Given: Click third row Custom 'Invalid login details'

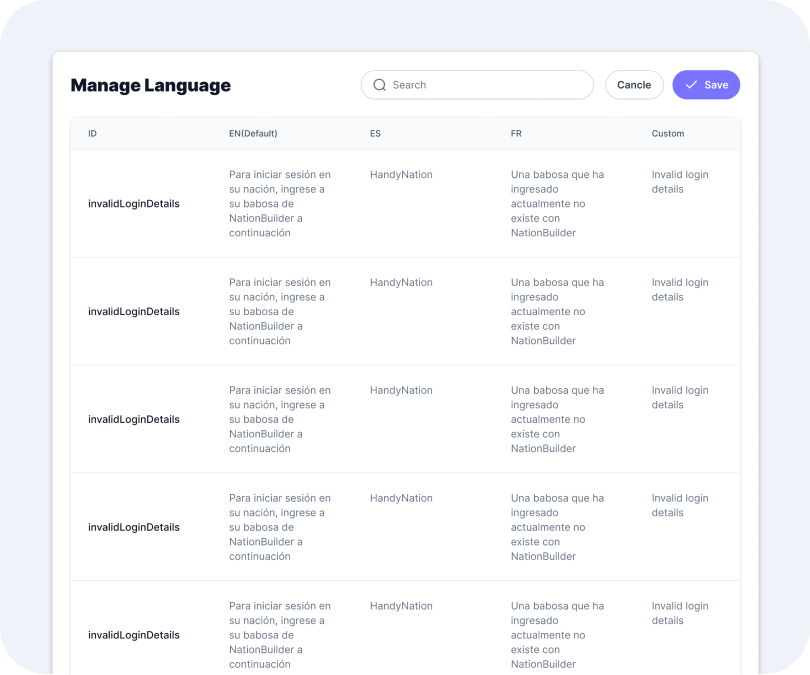Looking at the screenshot, I should point(680,398).
